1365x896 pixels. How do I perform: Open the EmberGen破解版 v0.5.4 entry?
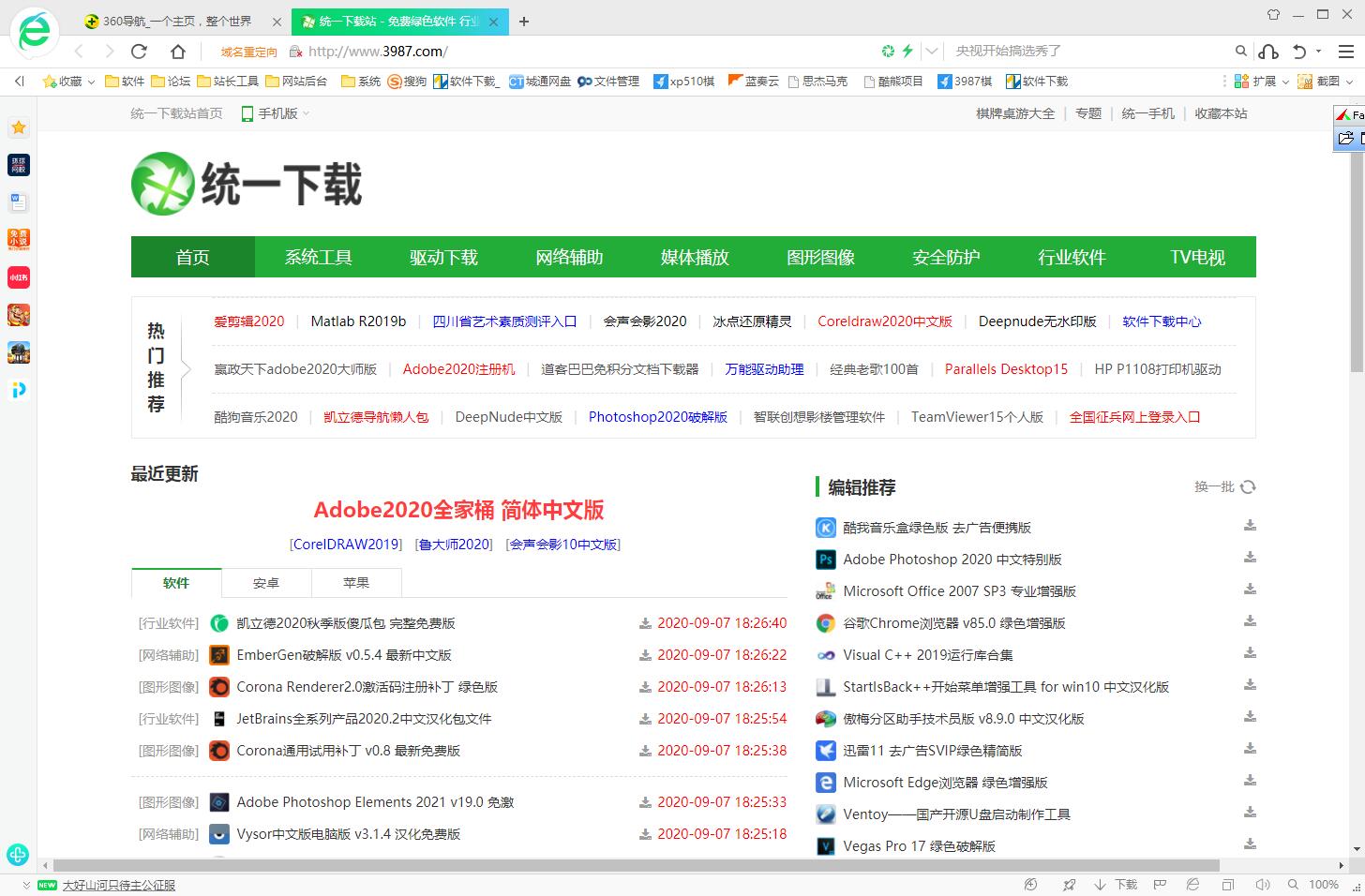click(344, 655)
